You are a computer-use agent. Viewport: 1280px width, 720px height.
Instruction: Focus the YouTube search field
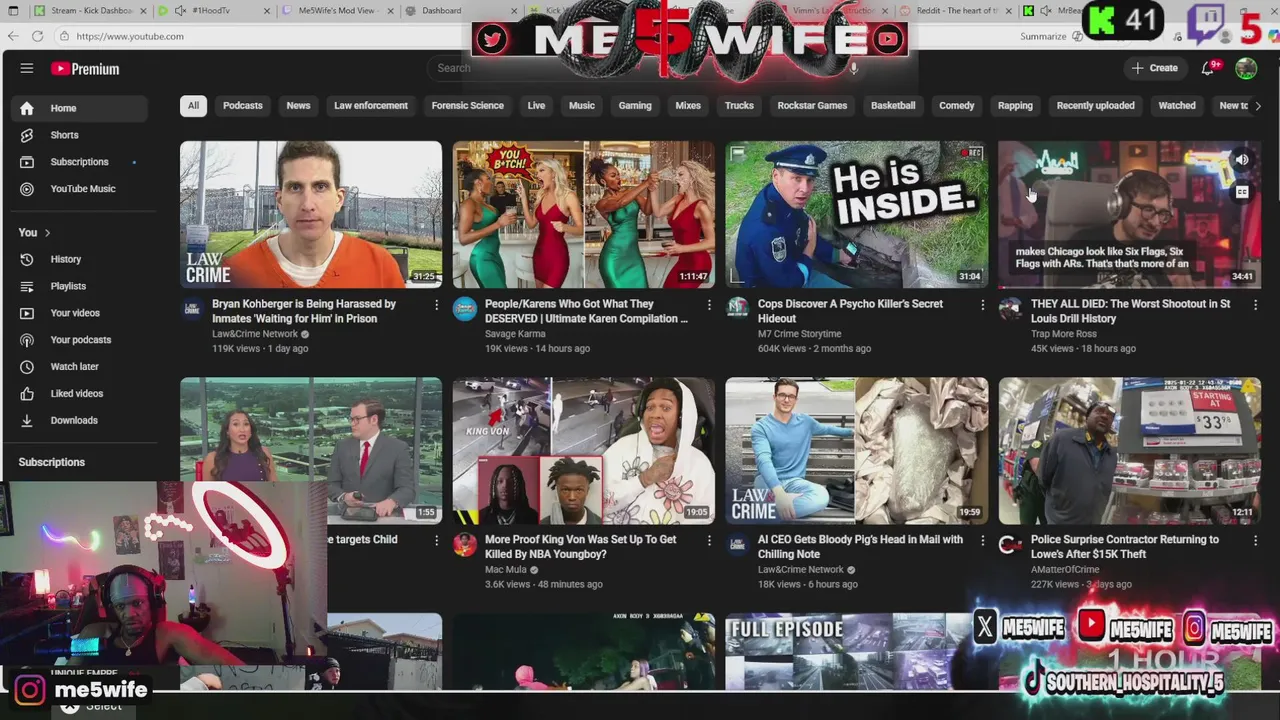pyautogui.click(x=635, y=68)
